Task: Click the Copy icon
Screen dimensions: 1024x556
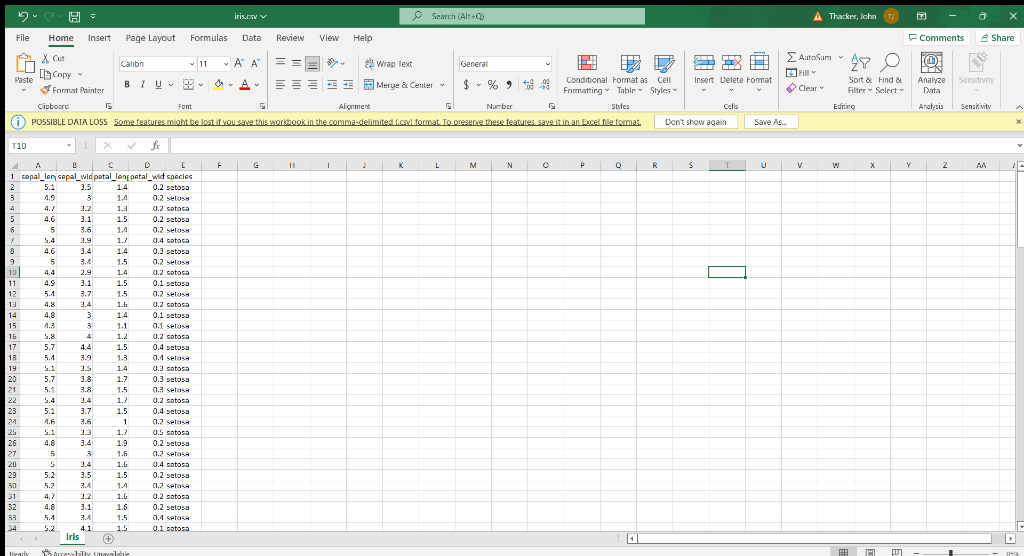Action: coord(46,74)
